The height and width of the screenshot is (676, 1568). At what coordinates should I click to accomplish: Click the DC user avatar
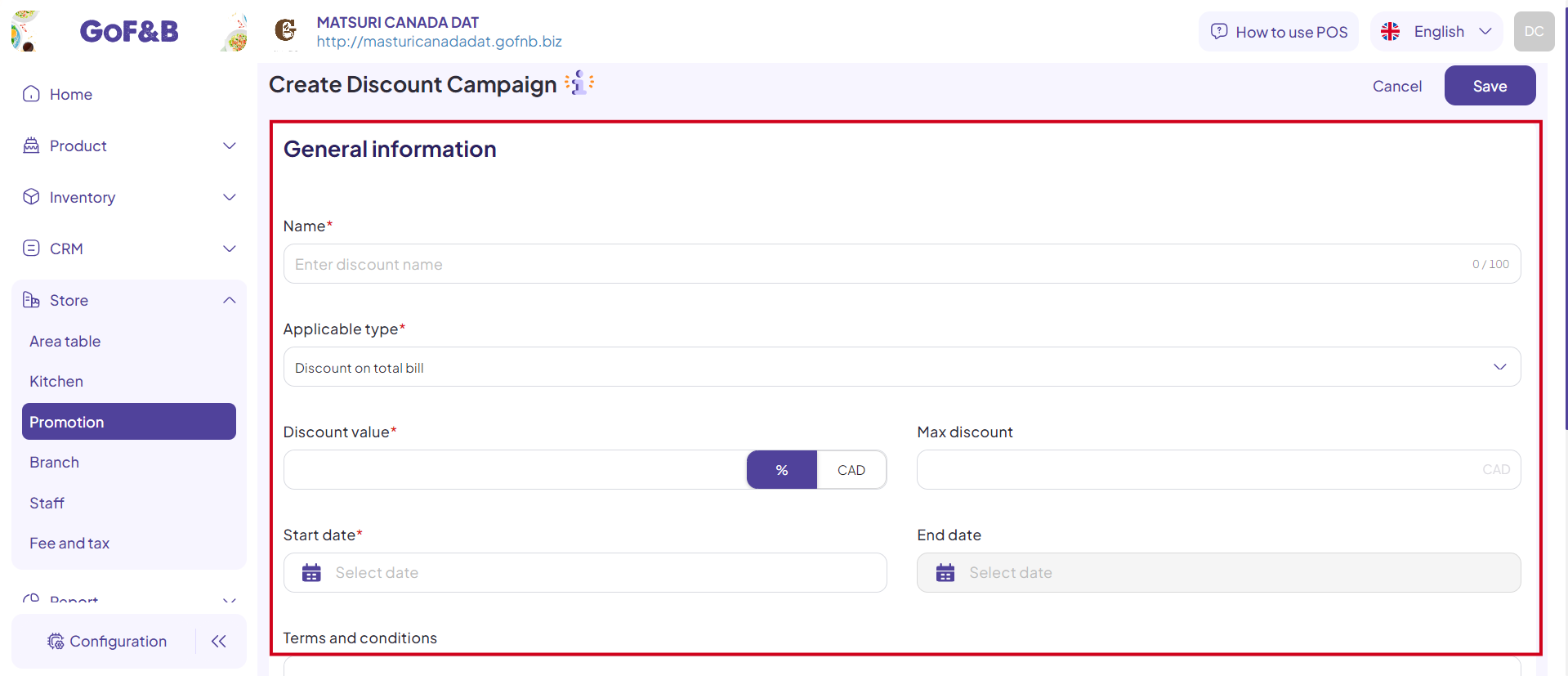[1534, 32]
